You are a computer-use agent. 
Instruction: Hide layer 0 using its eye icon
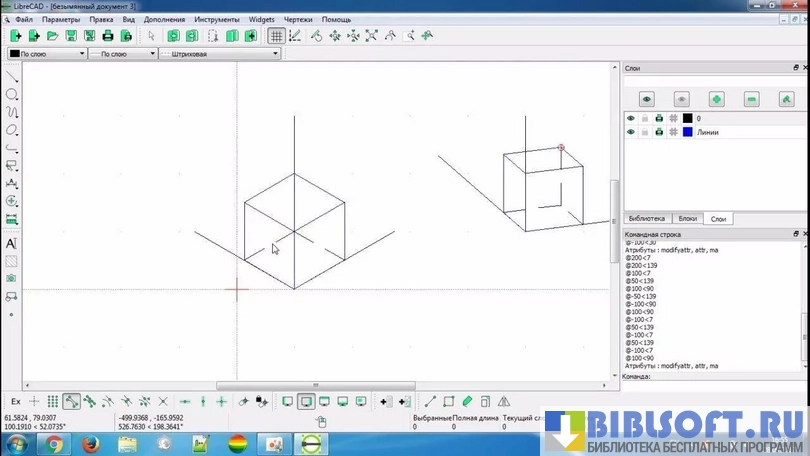pyautogui.click(x=631, y=118)
